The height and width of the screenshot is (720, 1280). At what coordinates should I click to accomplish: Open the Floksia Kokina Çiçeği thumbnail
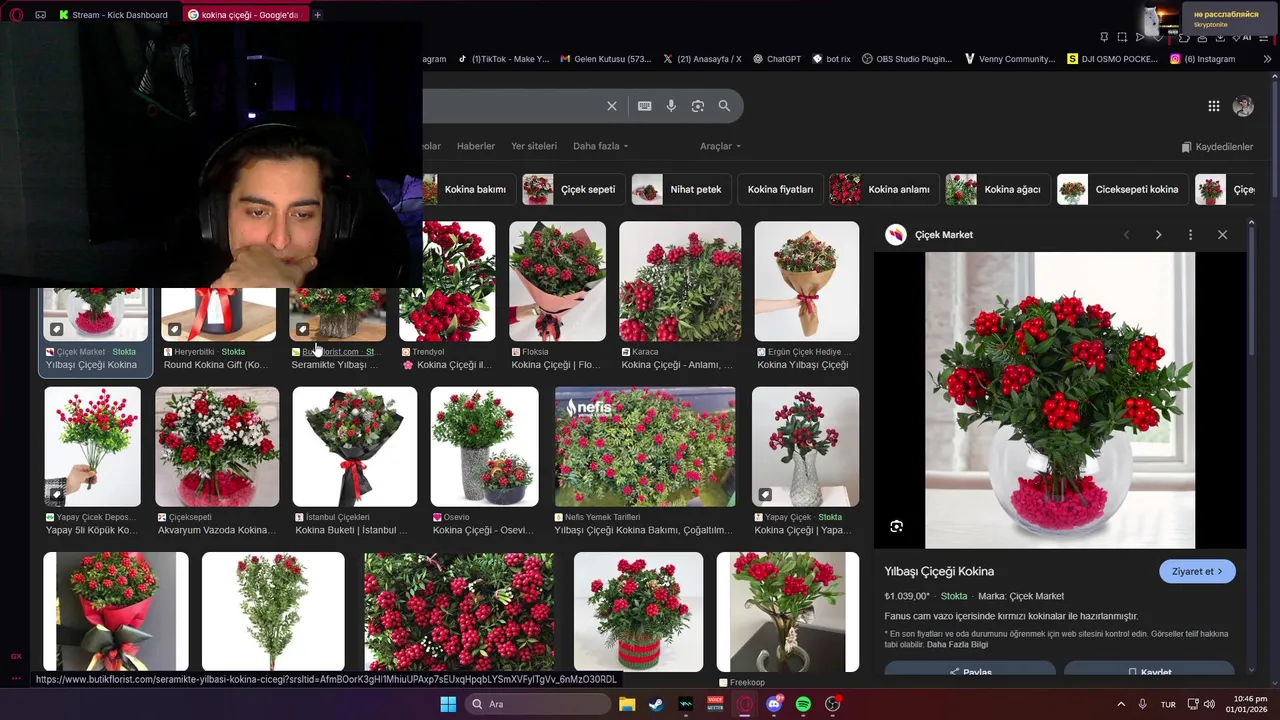click(557, 281)
